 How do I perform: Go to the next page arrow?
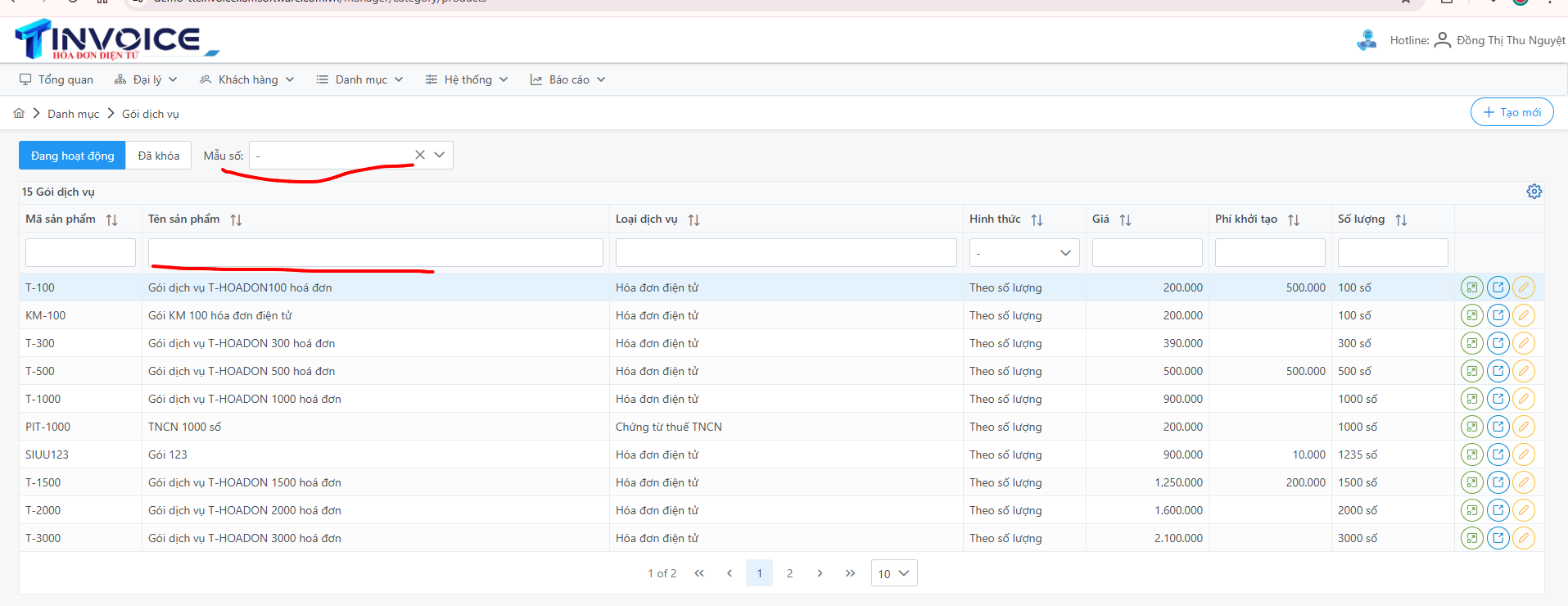[820, 573]
